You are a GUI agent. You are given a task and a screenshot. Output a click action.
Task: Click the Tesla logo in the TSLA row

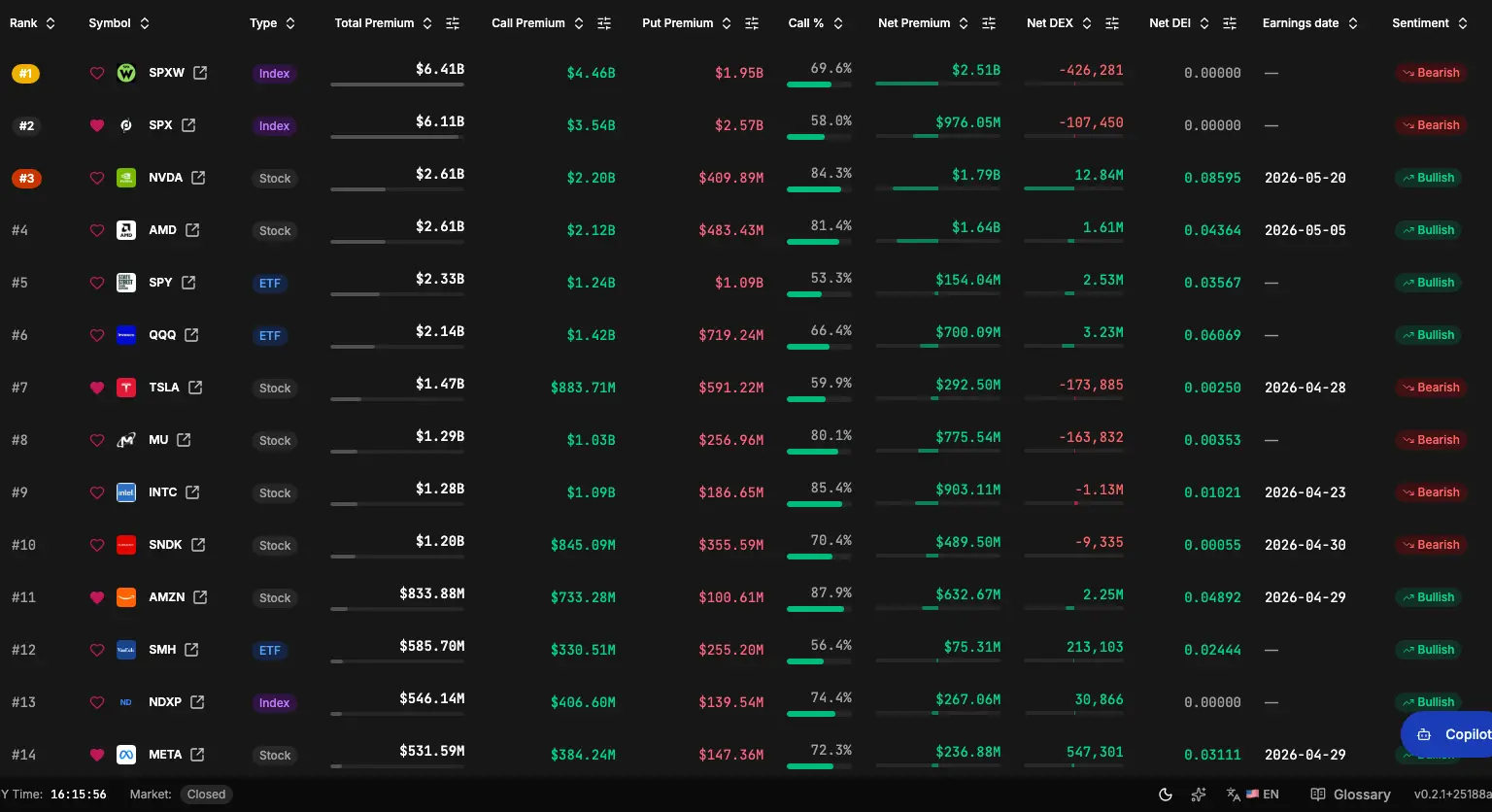(126, 388)
